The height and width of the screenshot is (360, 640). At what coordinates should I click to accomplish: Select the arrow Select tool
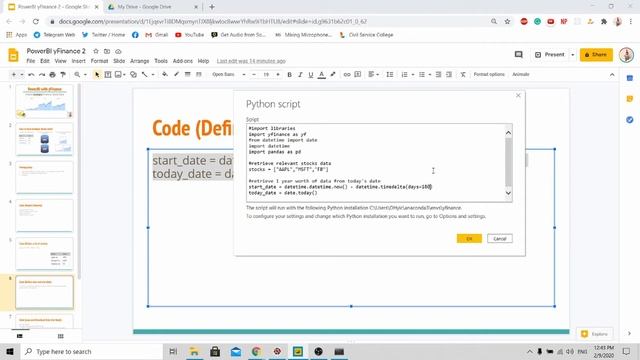[x=97, y=75]
